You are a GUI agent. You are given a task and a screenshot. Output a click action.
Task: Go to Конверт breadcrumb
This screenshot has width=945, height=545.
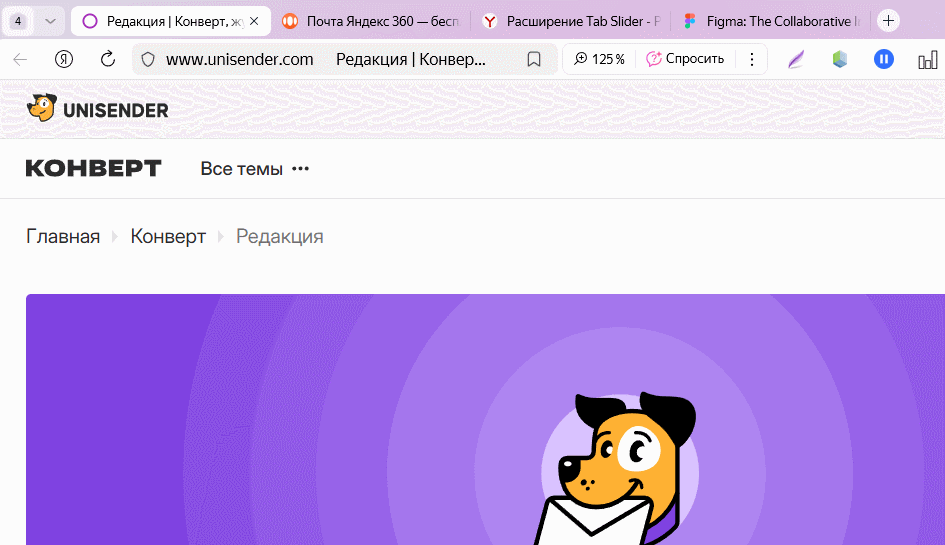[x=168, y=236]
